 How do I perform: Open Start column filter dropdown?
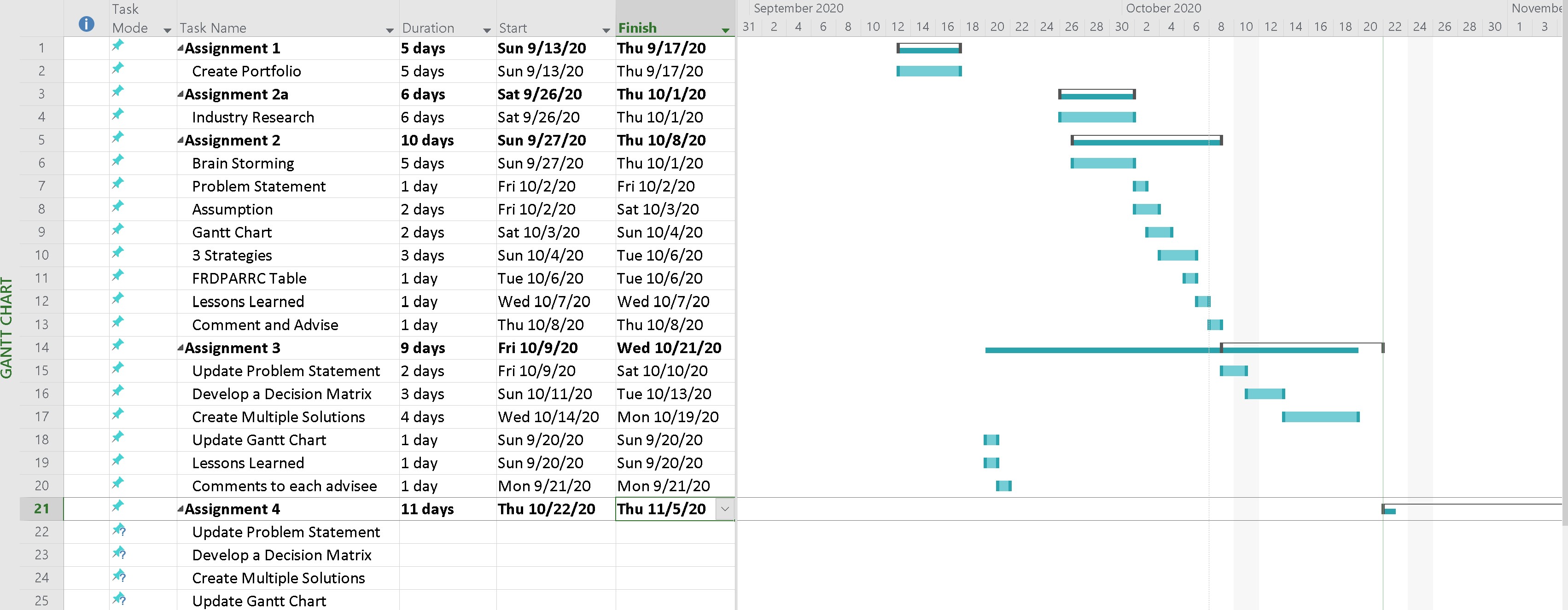[606, 30]
